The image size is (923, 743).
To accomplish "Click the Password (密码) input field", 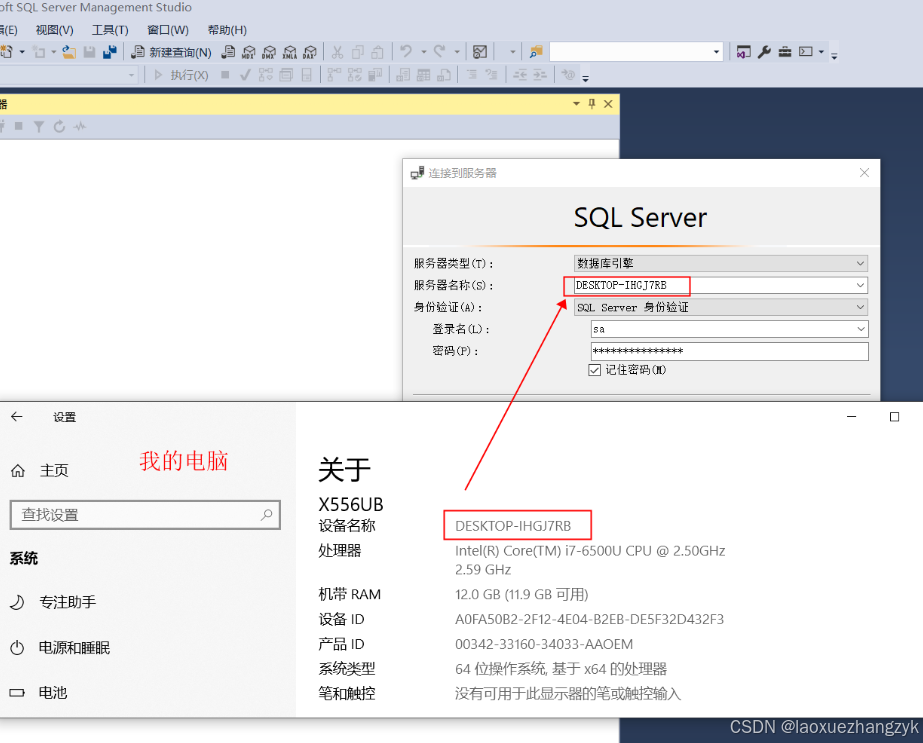I will (729, 351).
